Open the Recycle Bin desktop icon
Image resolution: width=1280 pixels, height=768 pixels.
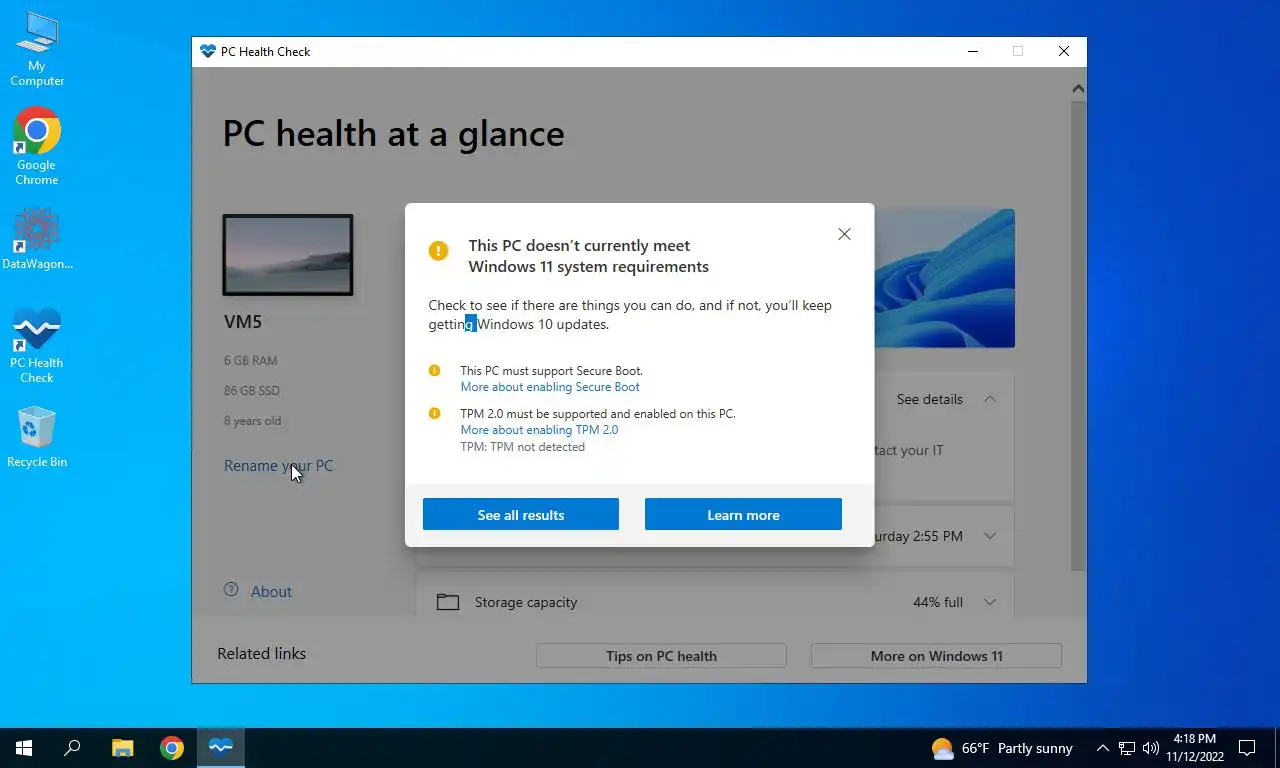[x=37, y=437]
